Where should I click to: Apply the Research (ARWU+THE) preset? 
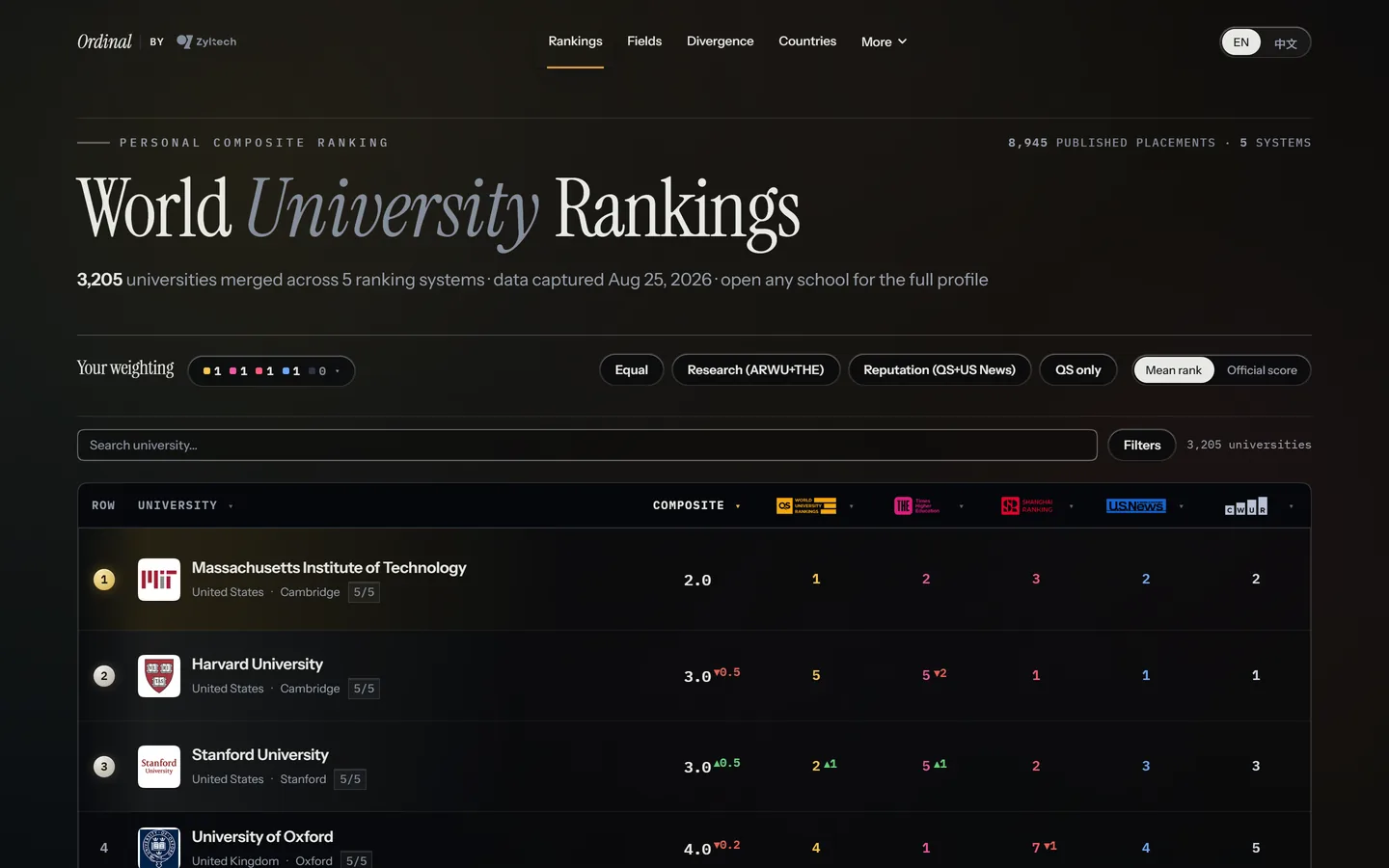pos(756,370)
